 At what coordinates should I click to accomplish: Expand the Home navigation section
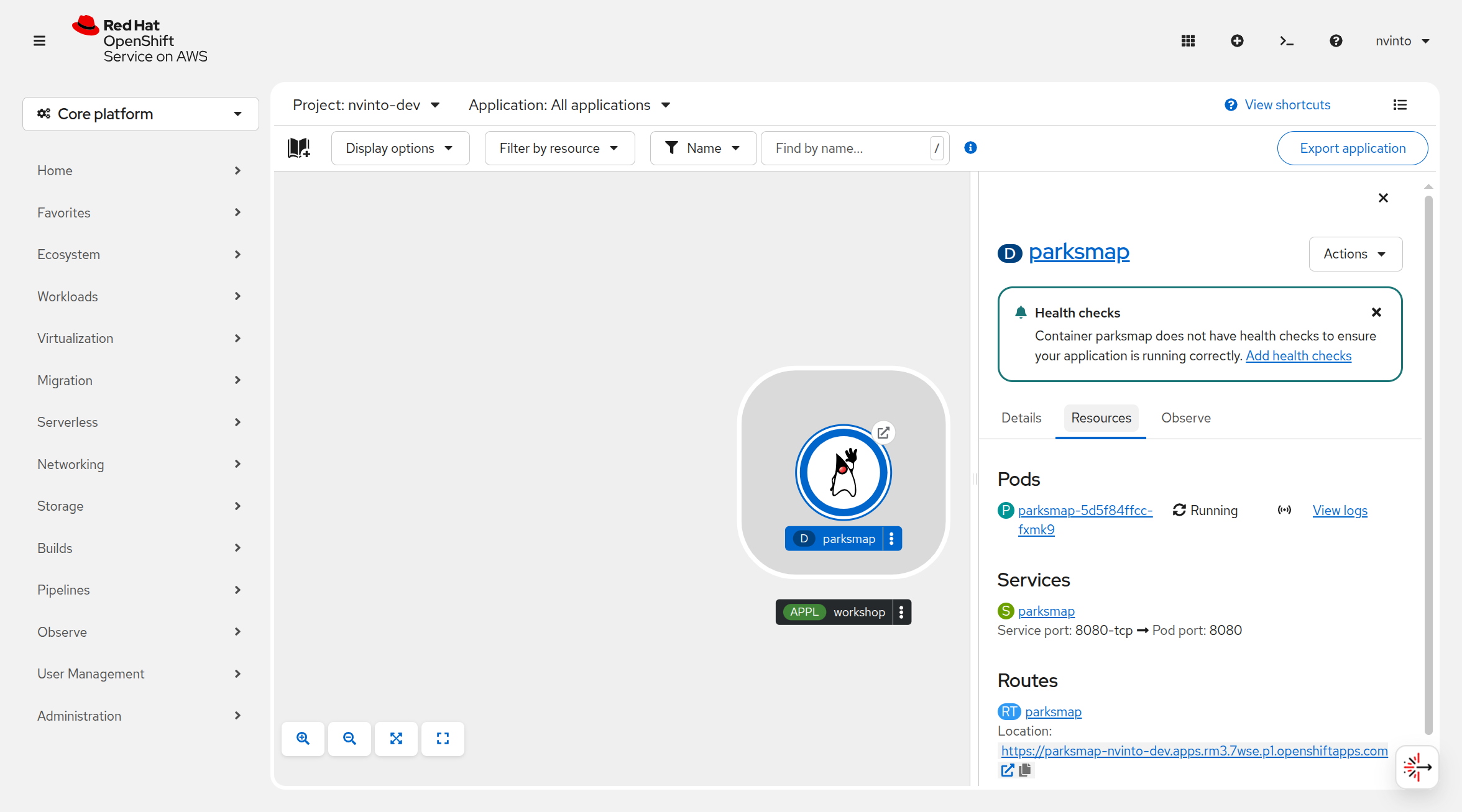pyautogui.click(x=140, y=171)
